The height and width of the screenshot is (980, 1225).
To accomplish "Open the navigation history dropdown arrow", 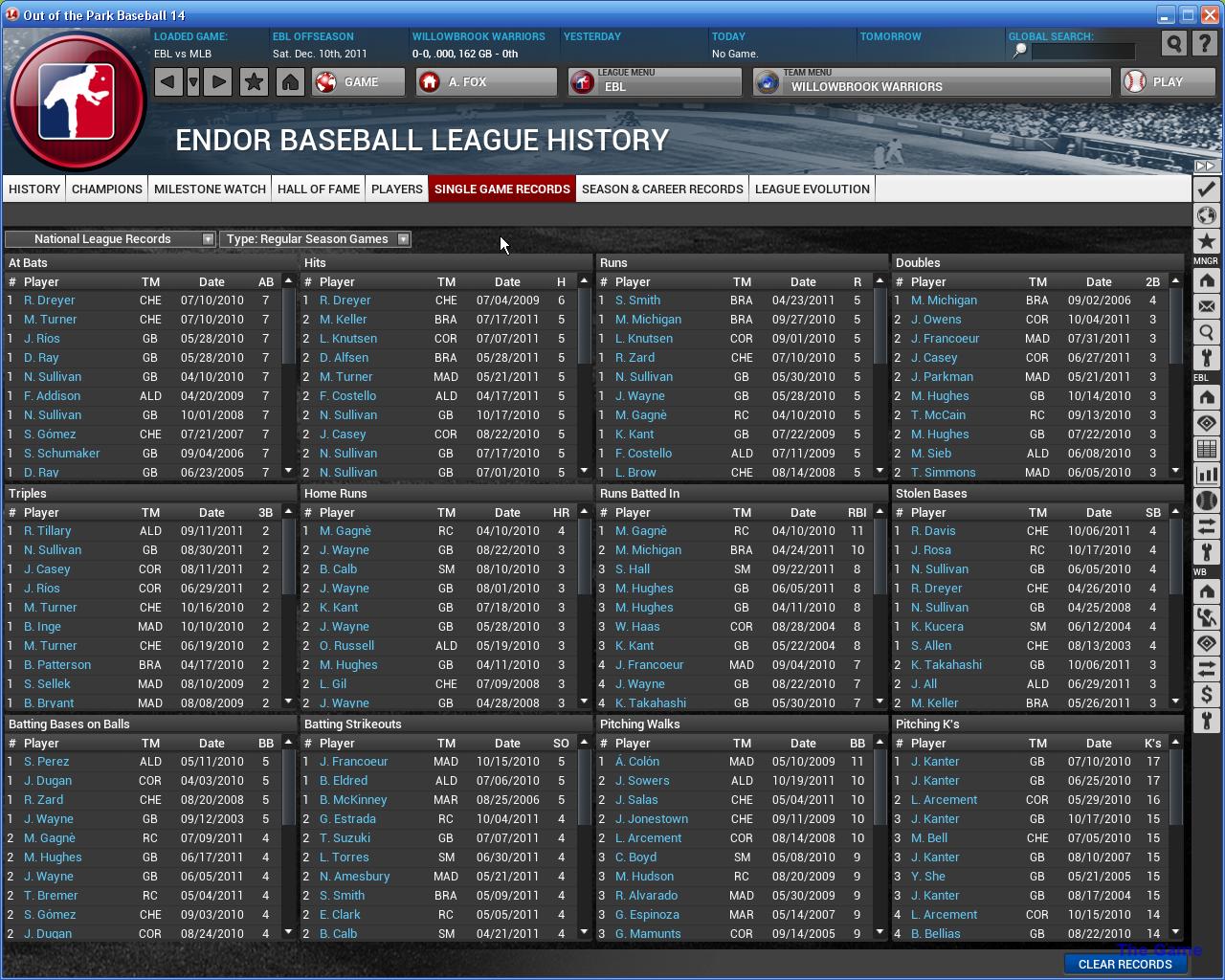I will point(193,82).
